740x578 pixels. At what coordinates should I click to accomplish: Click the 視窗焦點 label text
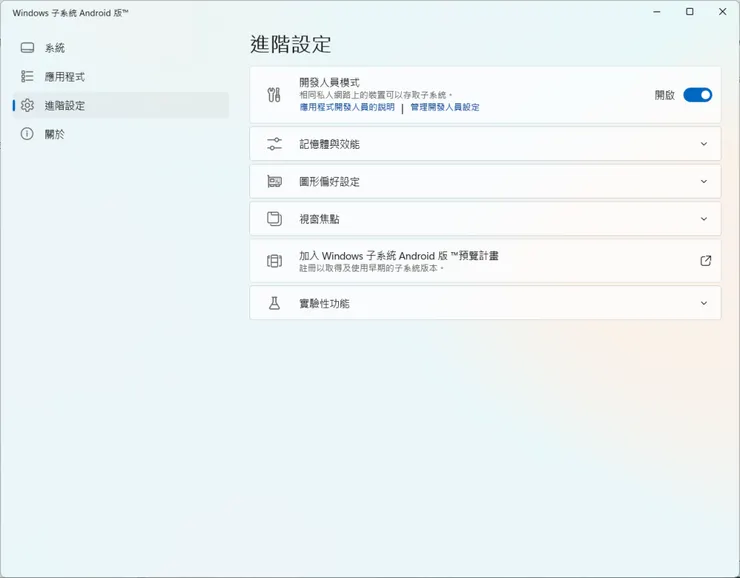coord(320,219)
